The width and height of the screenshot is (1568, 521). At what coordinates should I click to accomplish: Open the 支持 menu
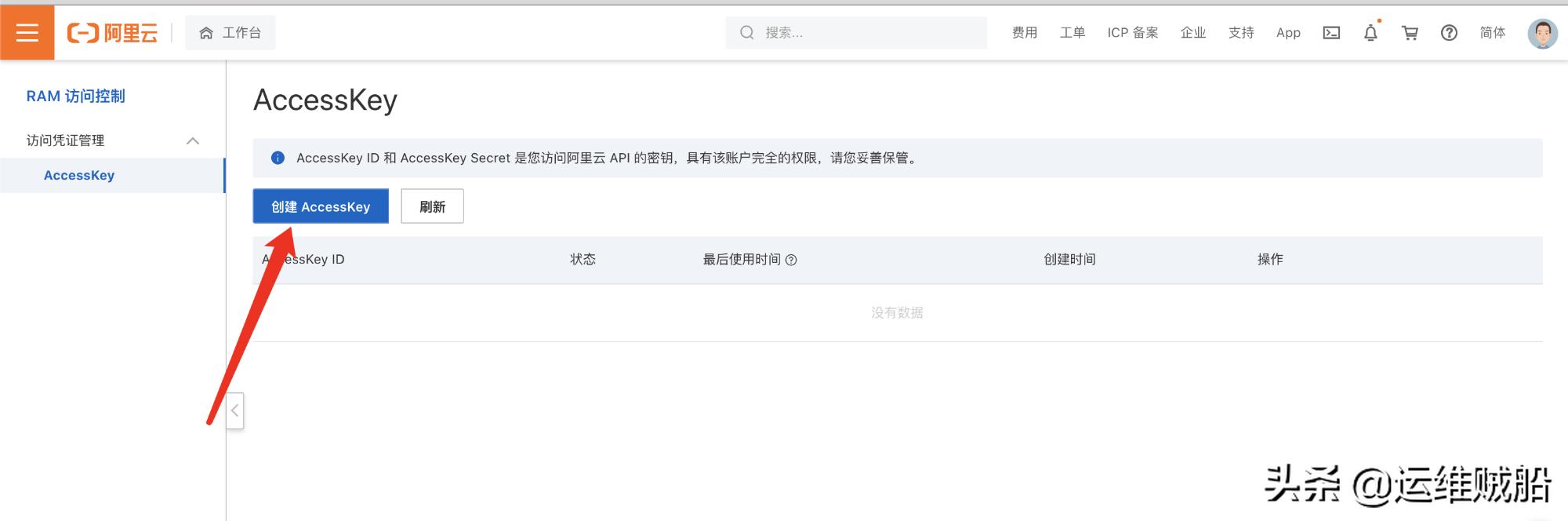coord(1241,33)
